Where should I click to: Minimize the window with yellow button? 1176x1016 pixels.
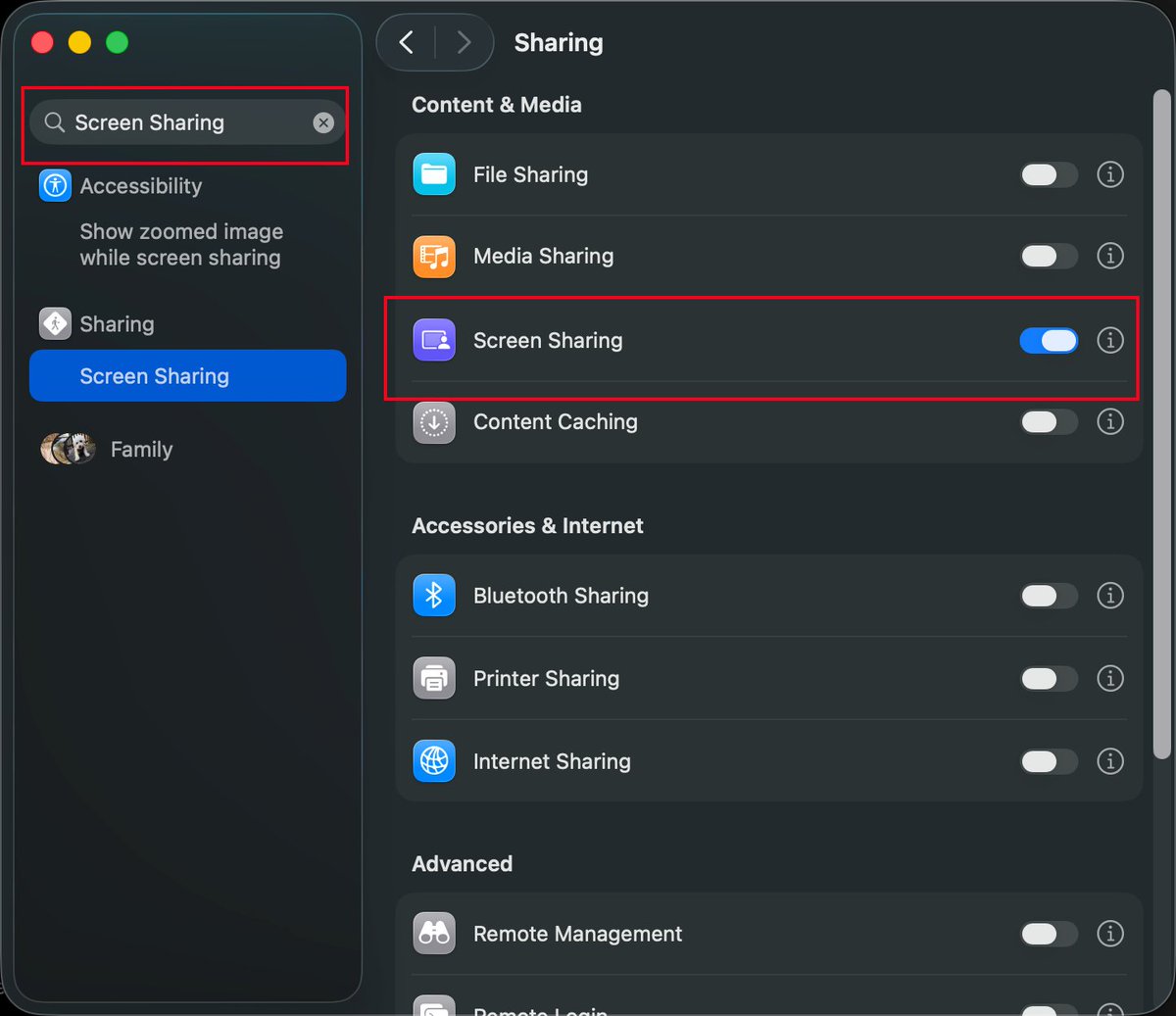pos(79,42)
